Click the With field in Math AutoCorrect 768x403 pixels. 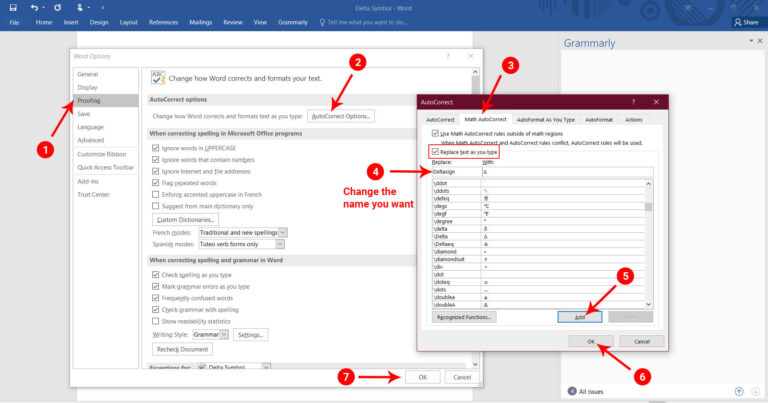567,172
